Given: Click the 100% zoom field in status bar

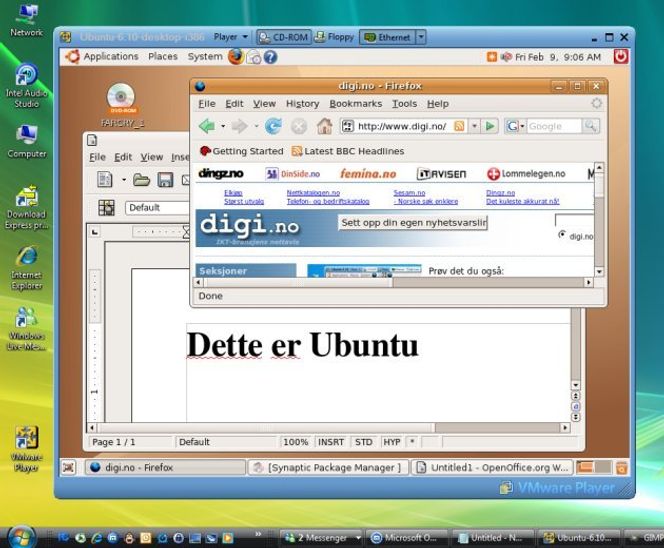Looking at the screenshot, I should click(x=295, y=442).
